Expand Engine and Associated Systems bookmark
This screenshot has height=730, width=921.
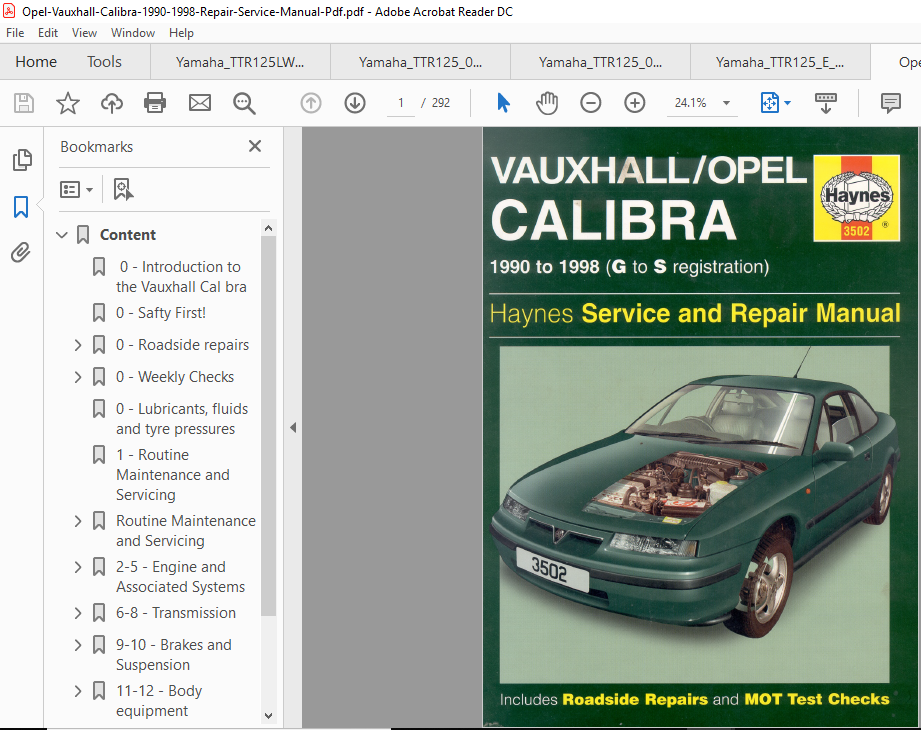click(78, 567)
